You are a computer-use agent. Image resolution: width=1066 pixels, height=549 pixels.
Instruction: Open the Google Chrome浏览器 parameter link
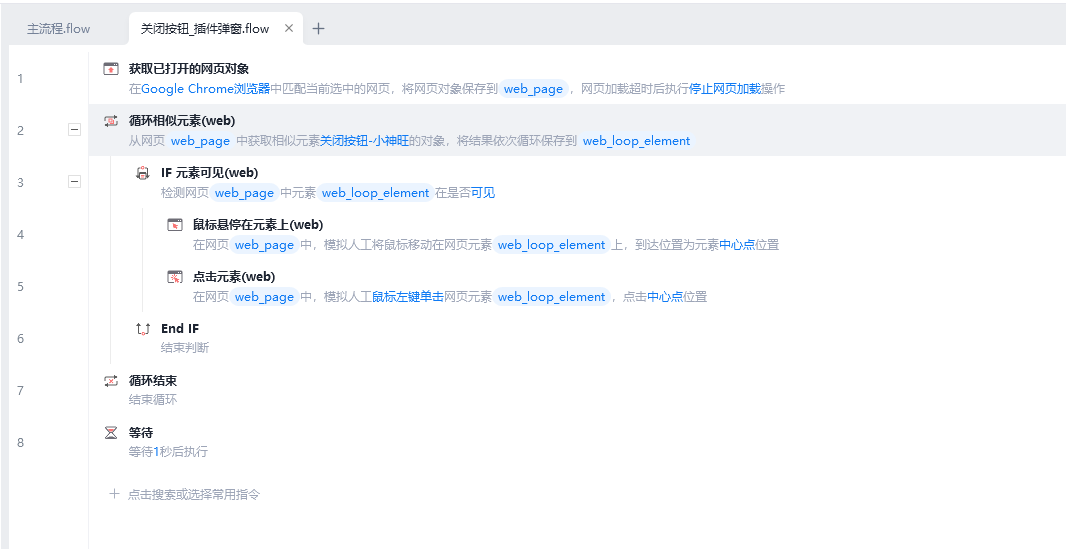[205, 89]
